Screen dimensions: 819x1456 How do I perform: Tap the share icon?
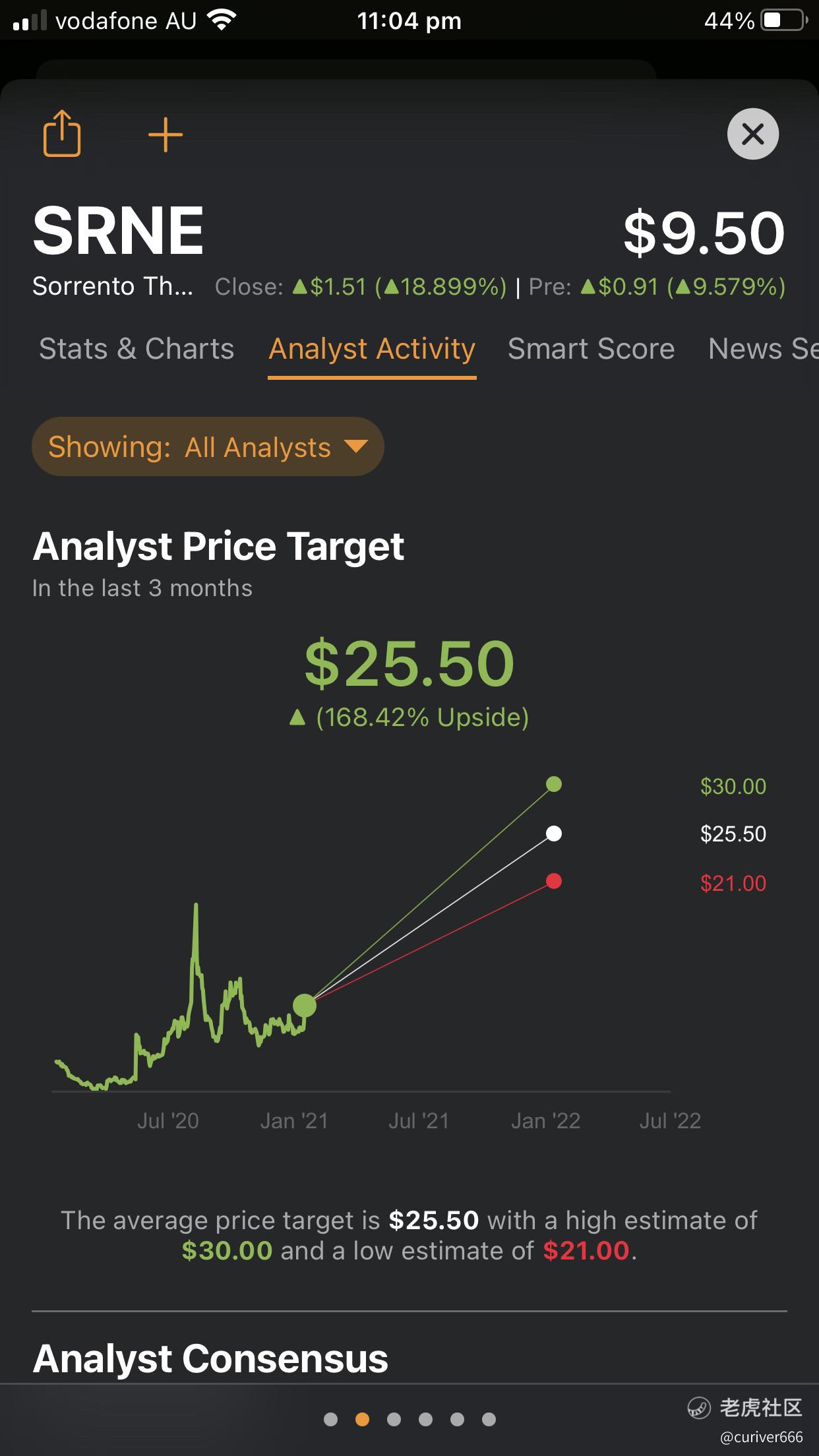[62, 133]
